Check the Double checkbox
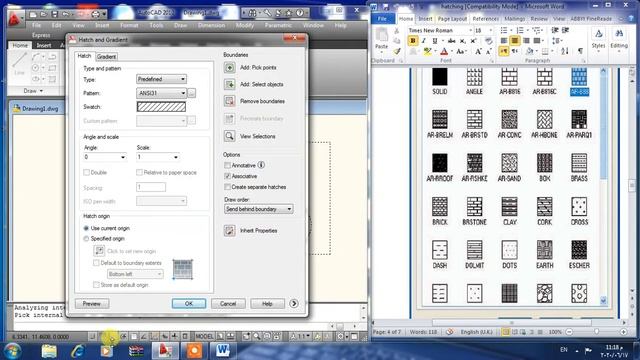The height and width of the screenshot is (360, 640). [86, 173]
